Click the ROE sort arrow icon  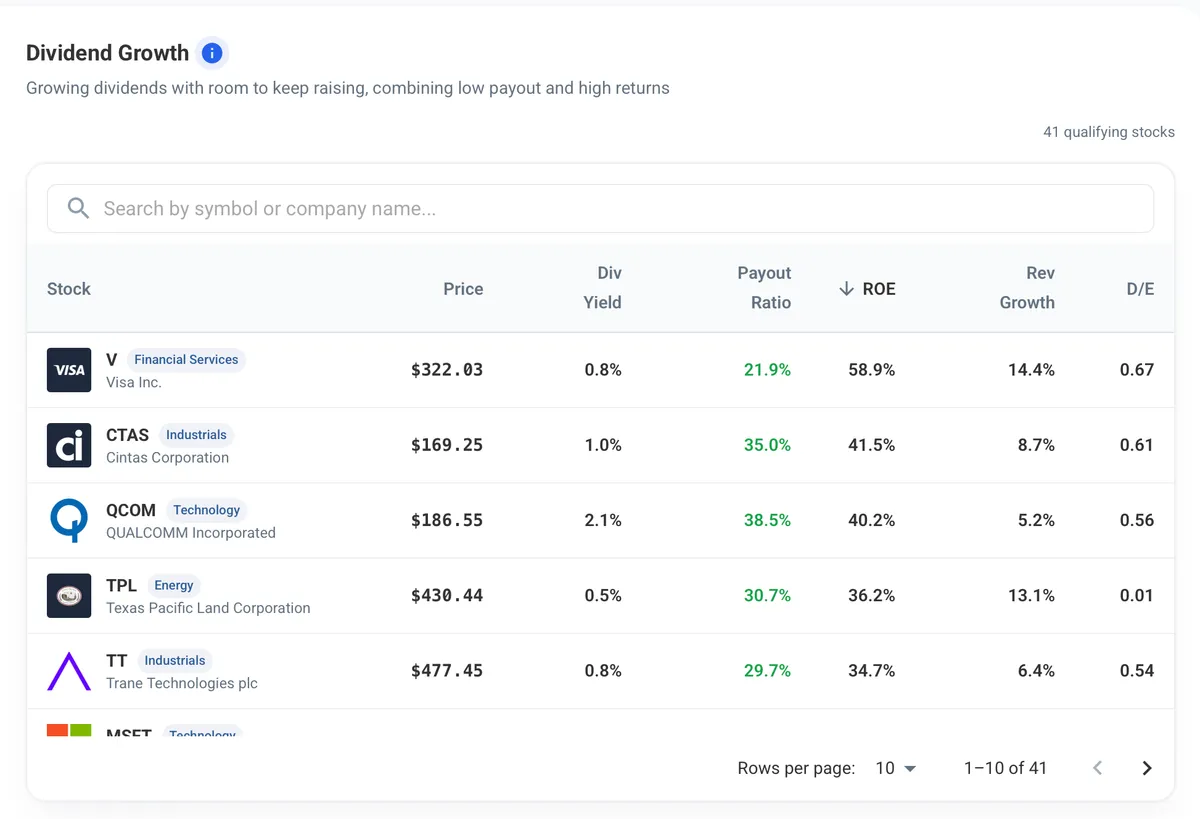(846, 289)
